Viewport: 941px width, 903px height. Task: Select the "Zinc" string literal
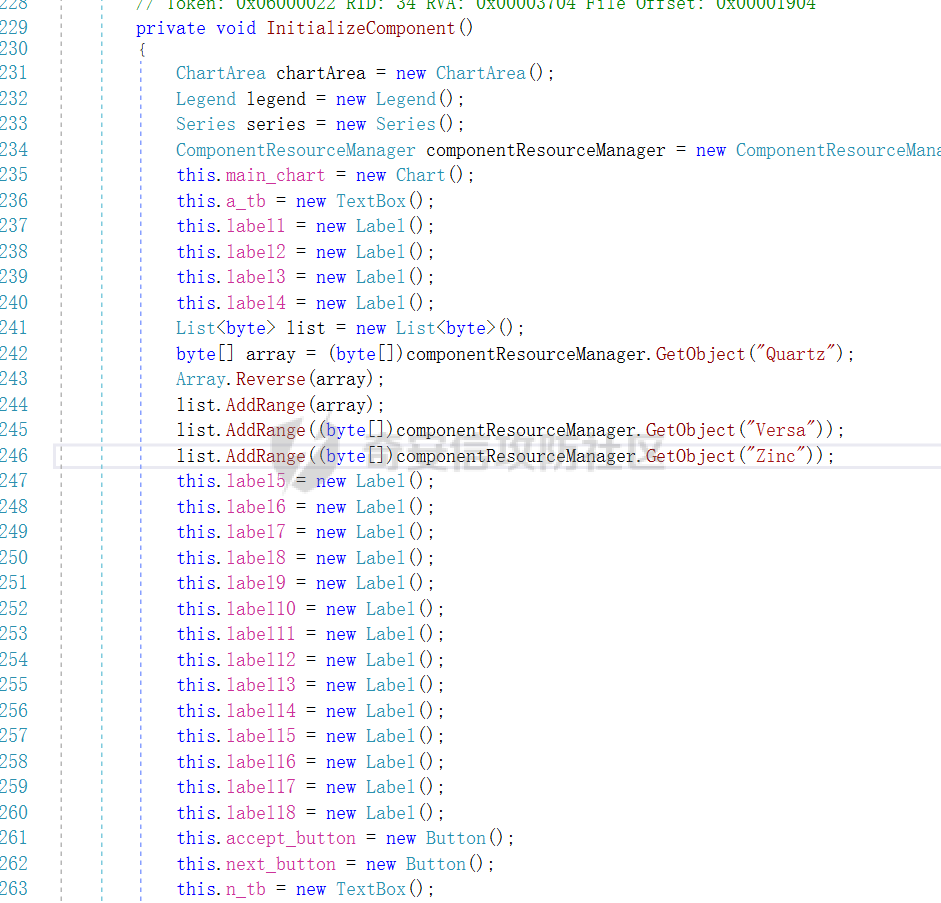point(775,456)
